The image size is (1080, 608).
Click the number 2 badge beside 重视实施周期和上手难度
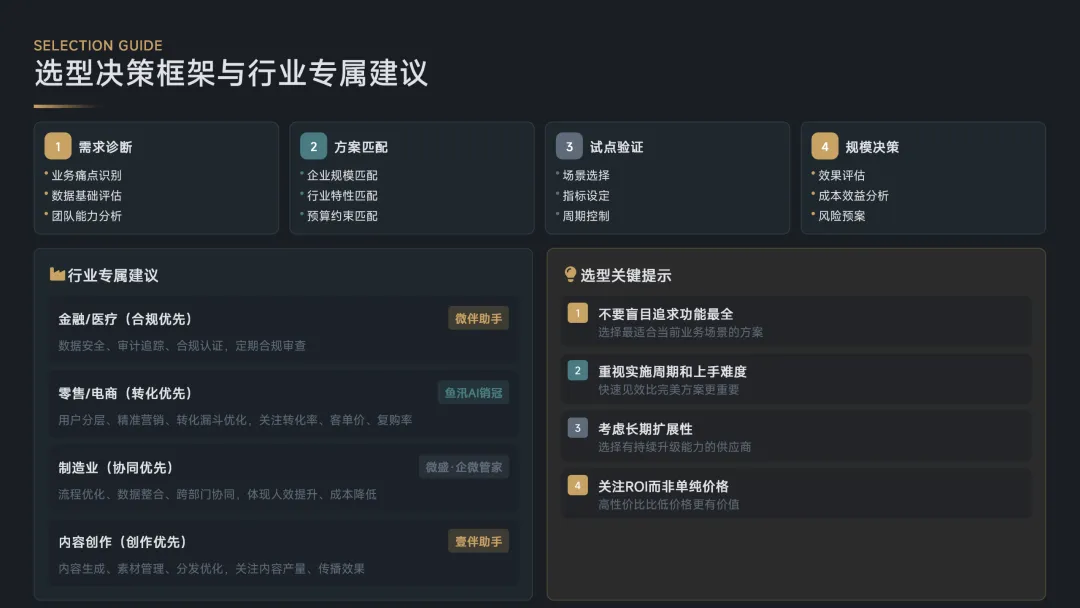click(x=577, y=371)
